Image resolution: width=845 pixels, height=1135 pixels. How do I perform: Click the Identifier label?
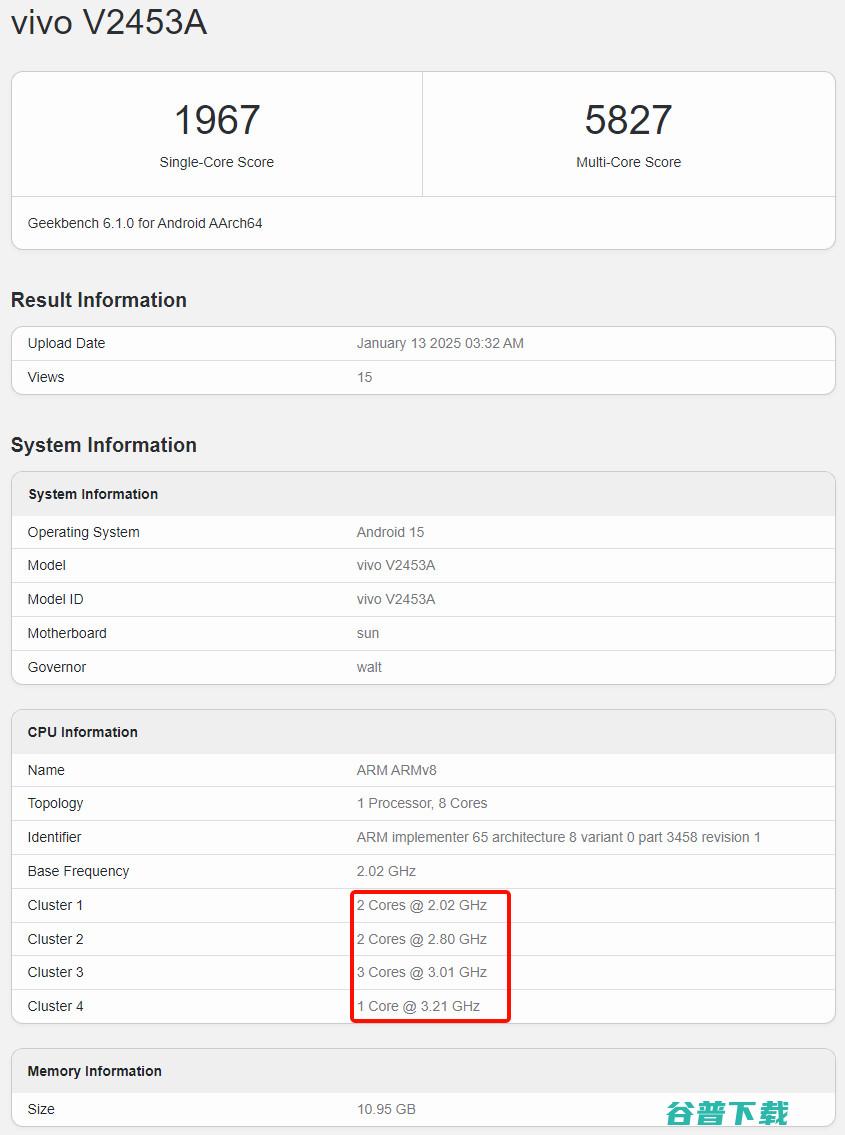[54, 837]
